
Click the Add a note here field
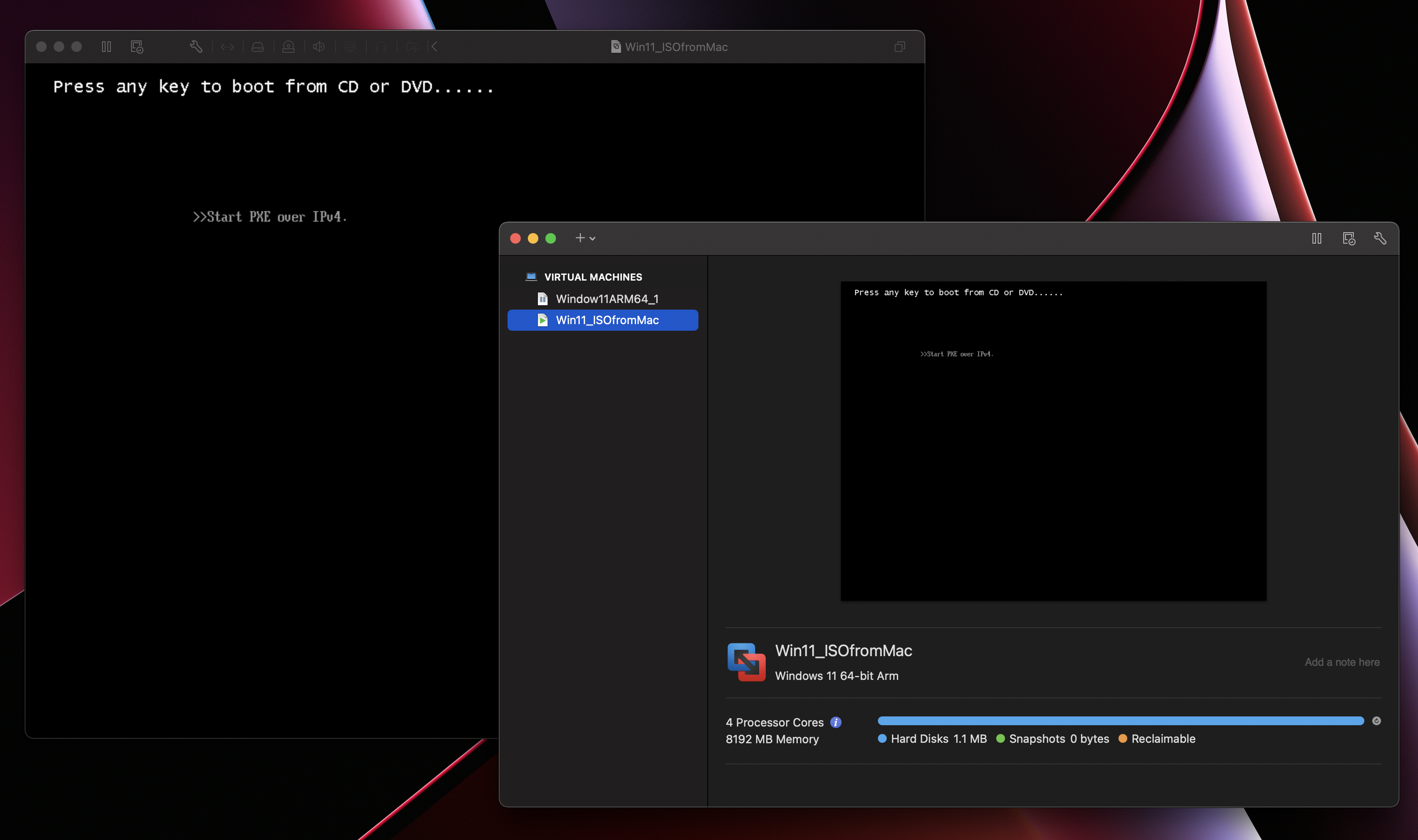(x=1341, y=662)
